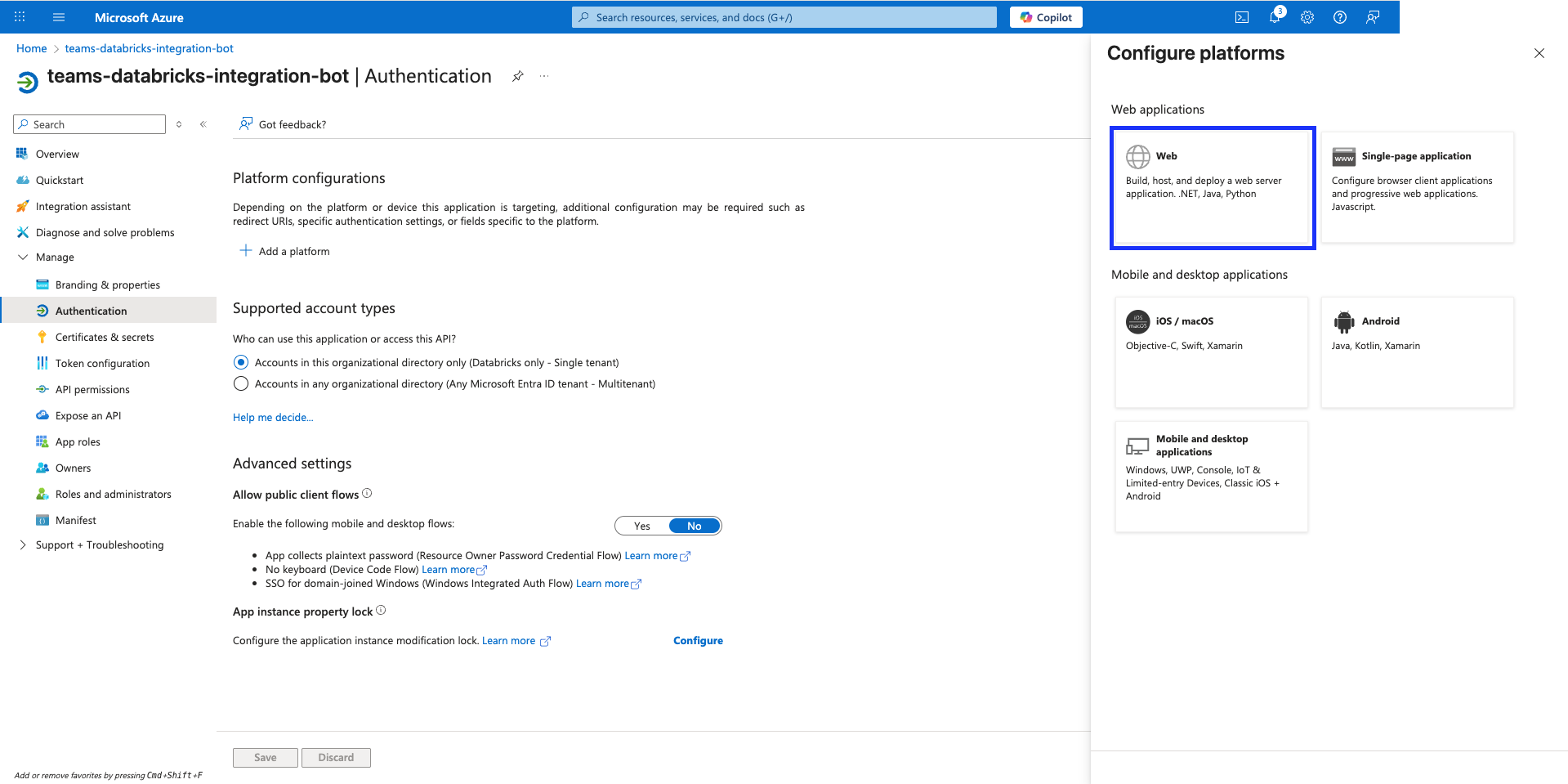Click the Integration assistant rocket icon
1568x784 pixels.
[22, 206]
